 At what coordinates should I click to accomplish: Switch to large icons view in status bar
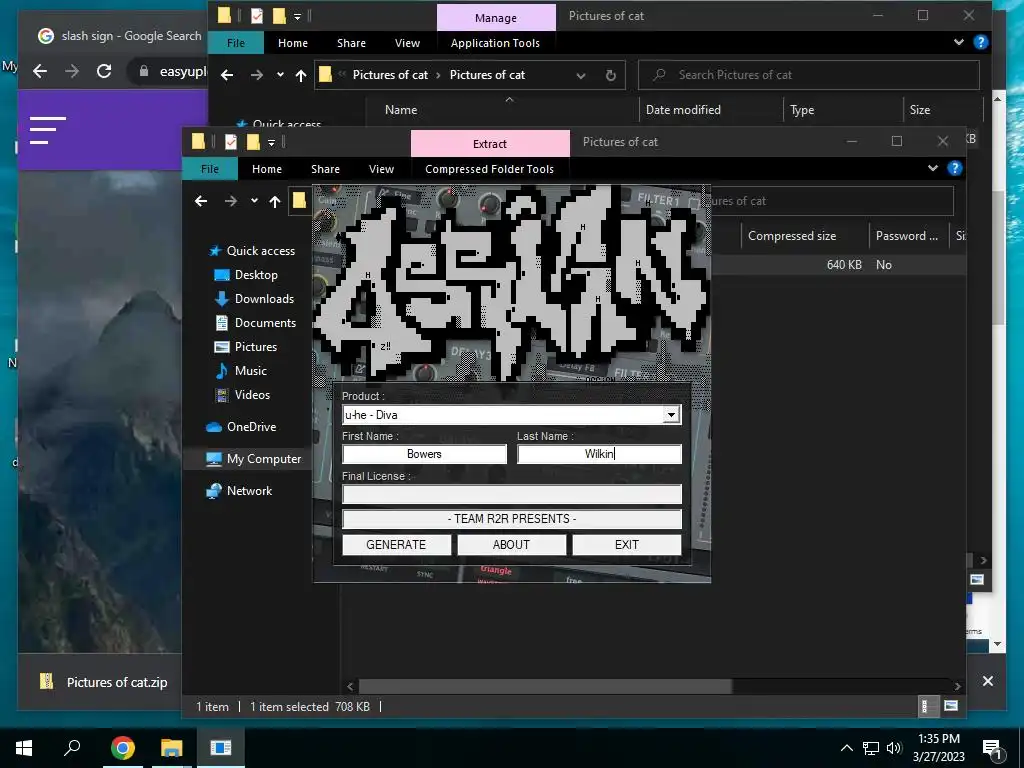tap(951, 706)
